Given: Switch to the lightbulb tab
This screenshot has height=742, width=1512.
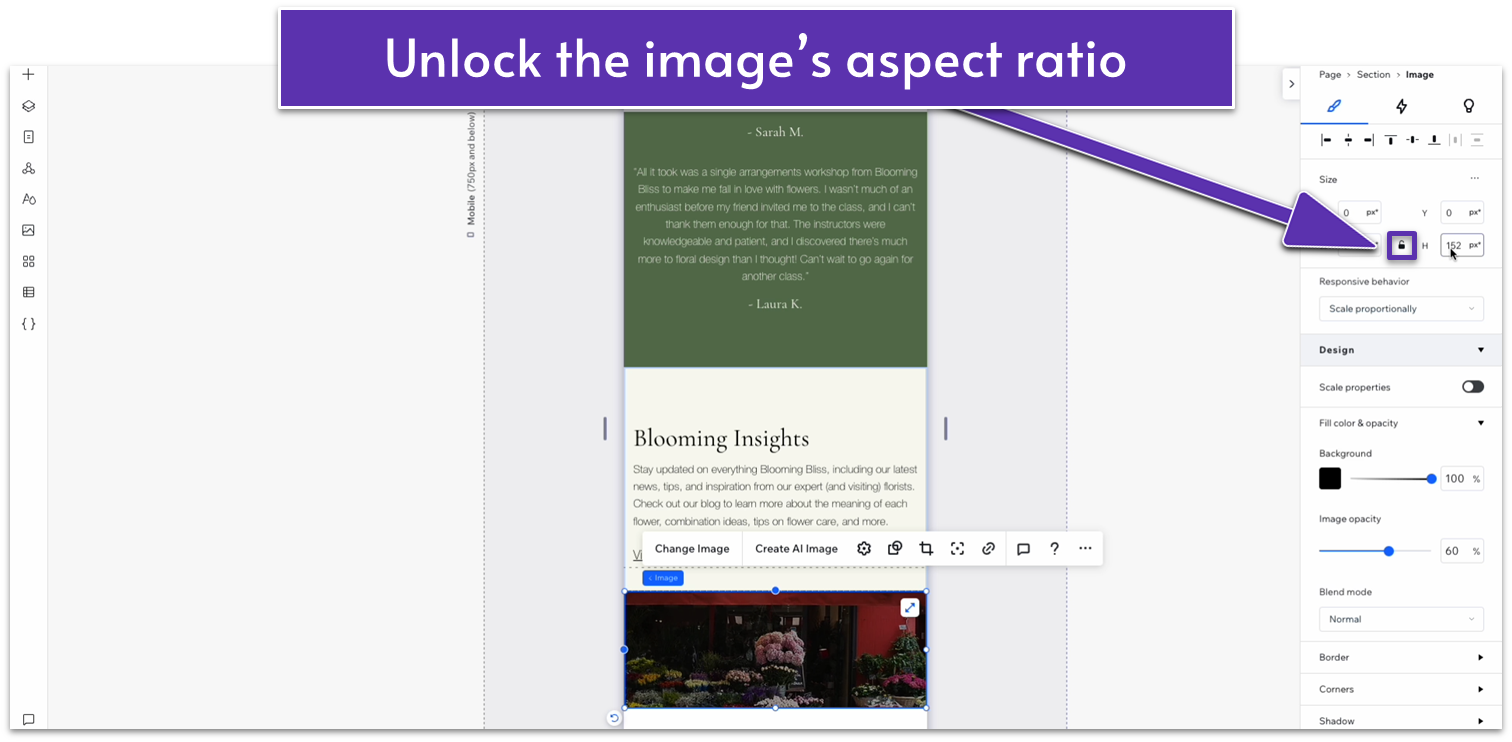Looking at the screenshot, I should 1469,106.
